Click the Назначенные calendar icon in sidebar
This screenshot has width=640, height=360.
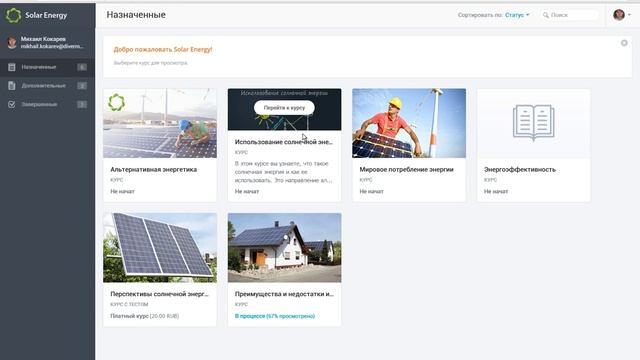click(12, 67)
